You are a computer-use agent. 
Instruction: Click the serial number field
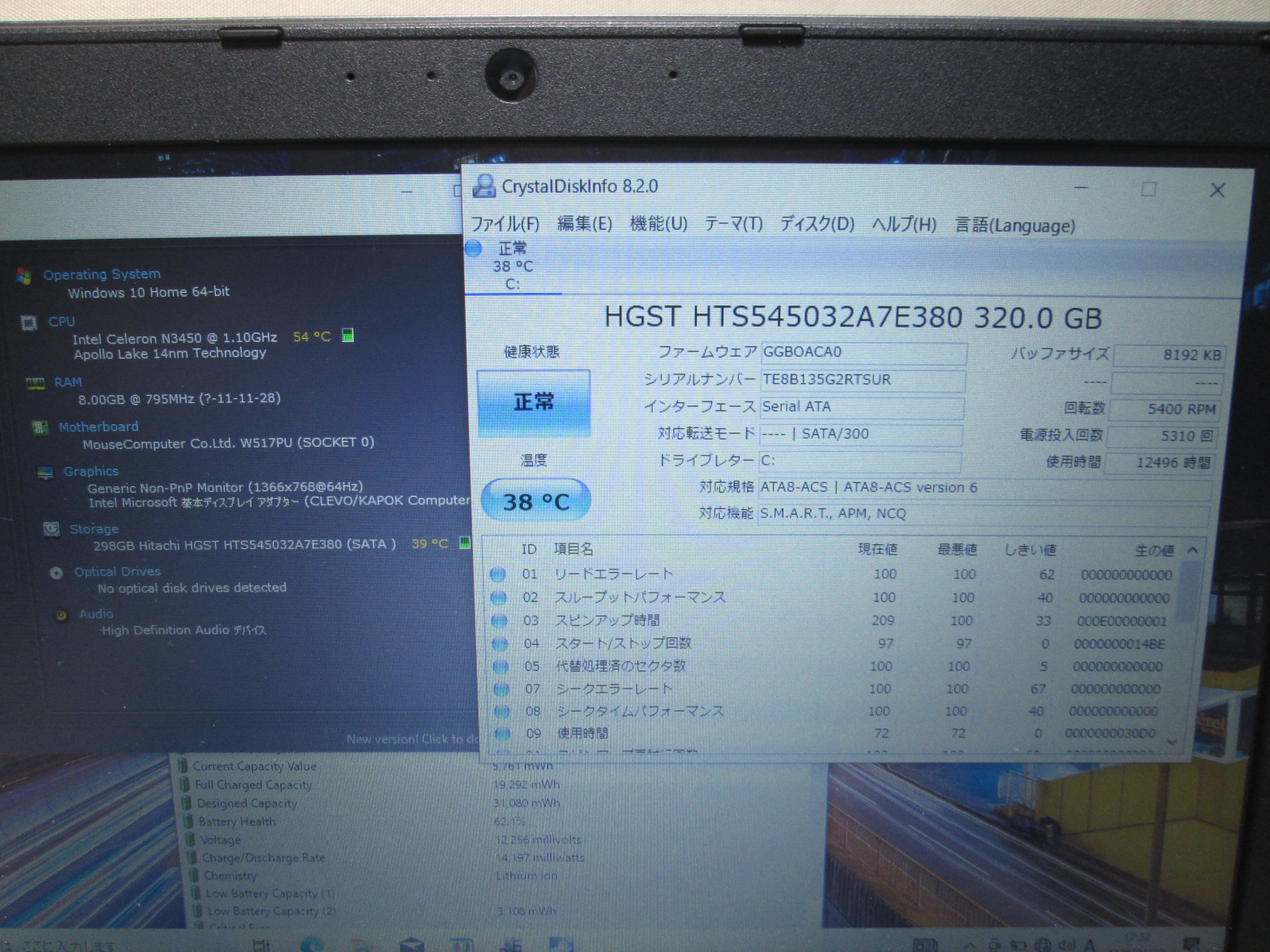[862, 380]
